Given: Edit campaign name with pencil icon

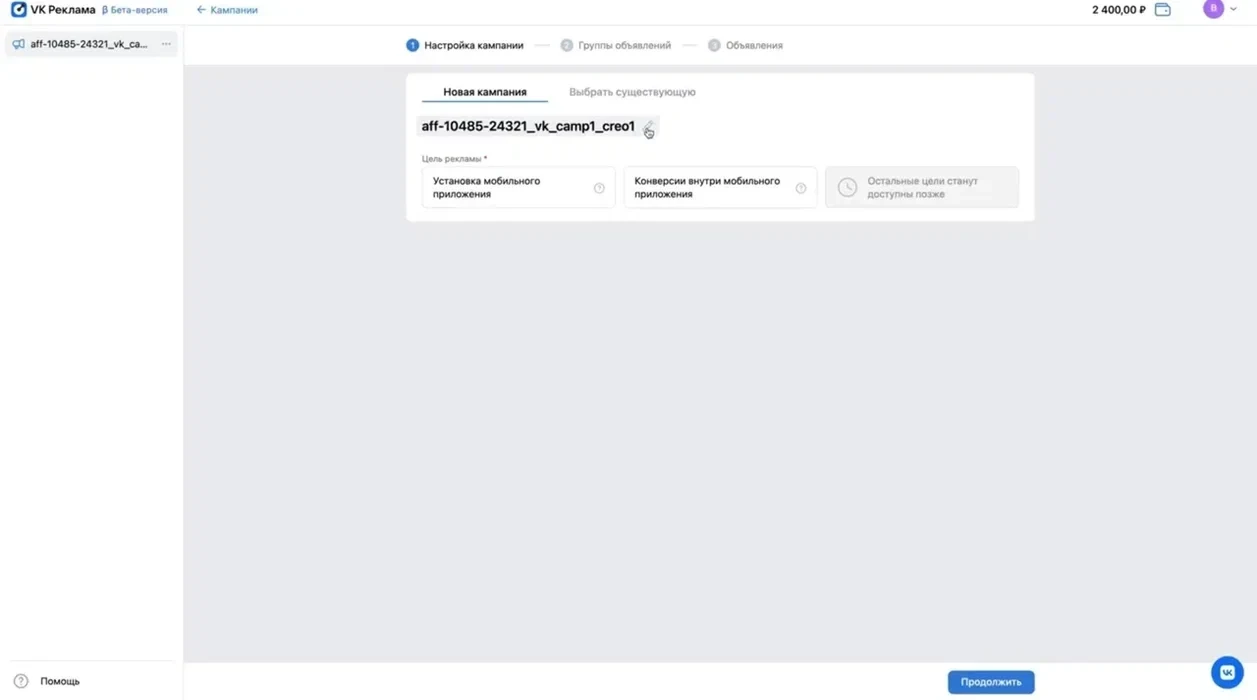Looking at the screenshot, I should click(648, 127).
